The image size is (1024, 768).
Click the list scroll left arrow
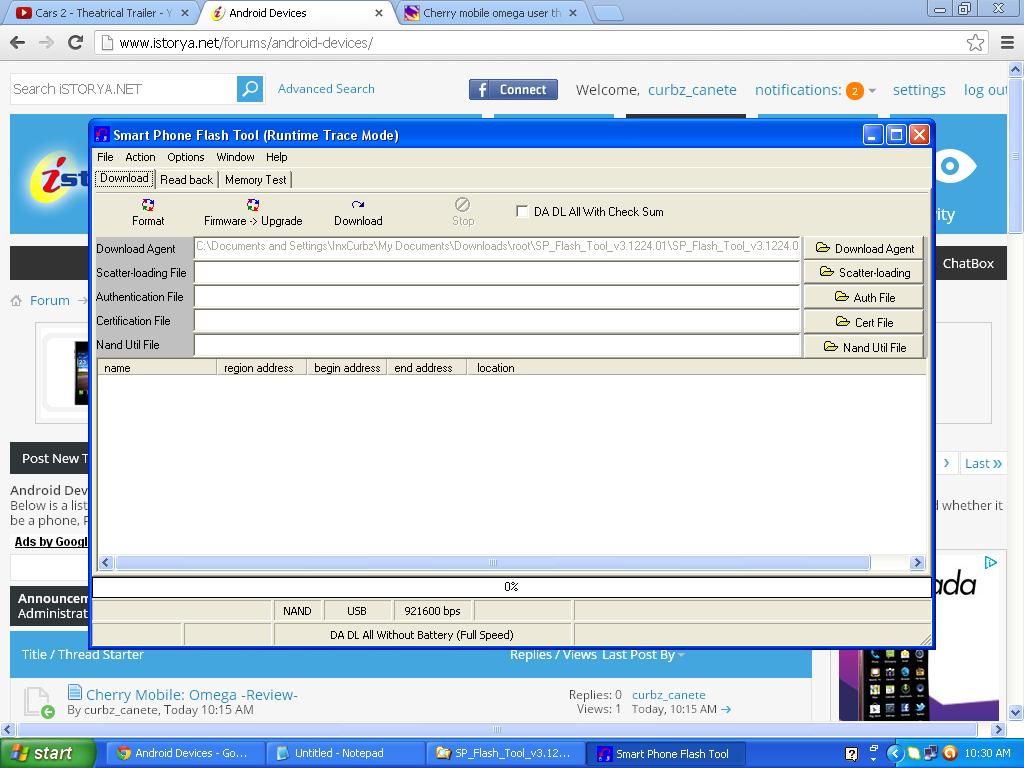[x=106, y=562]
